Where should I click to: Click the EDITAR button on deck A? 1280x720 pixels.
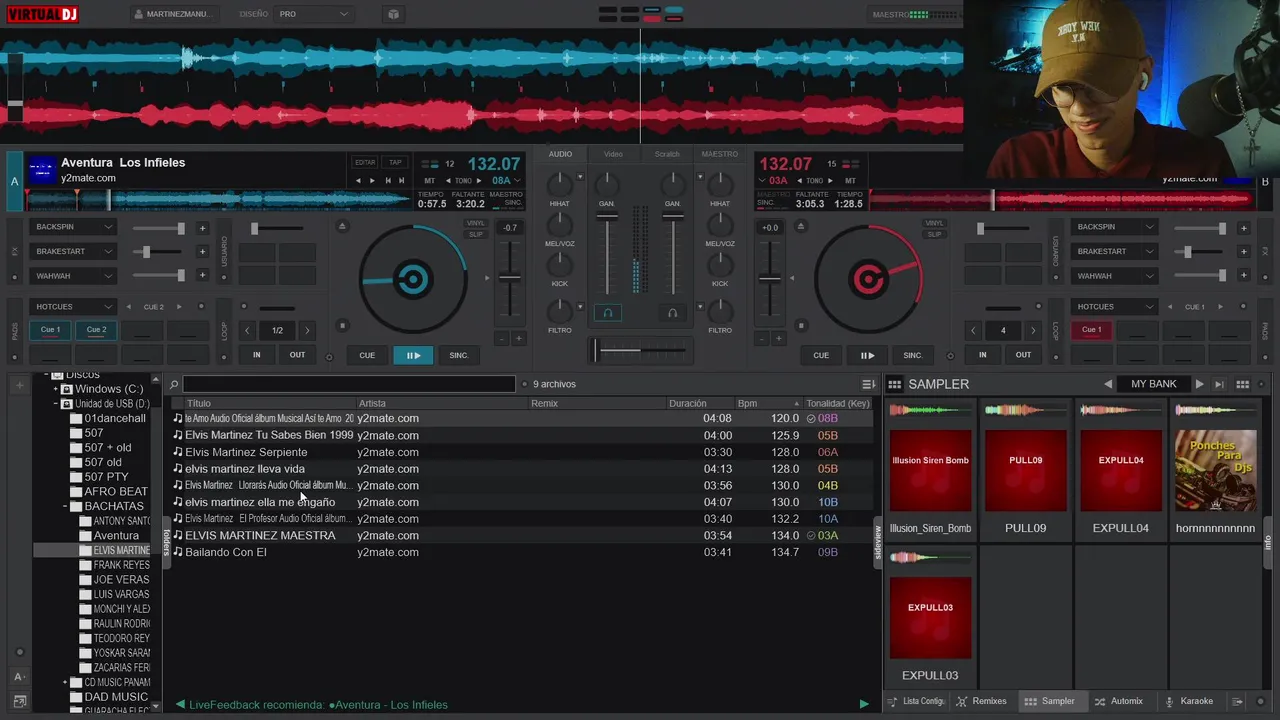click(x=365, y=162)
